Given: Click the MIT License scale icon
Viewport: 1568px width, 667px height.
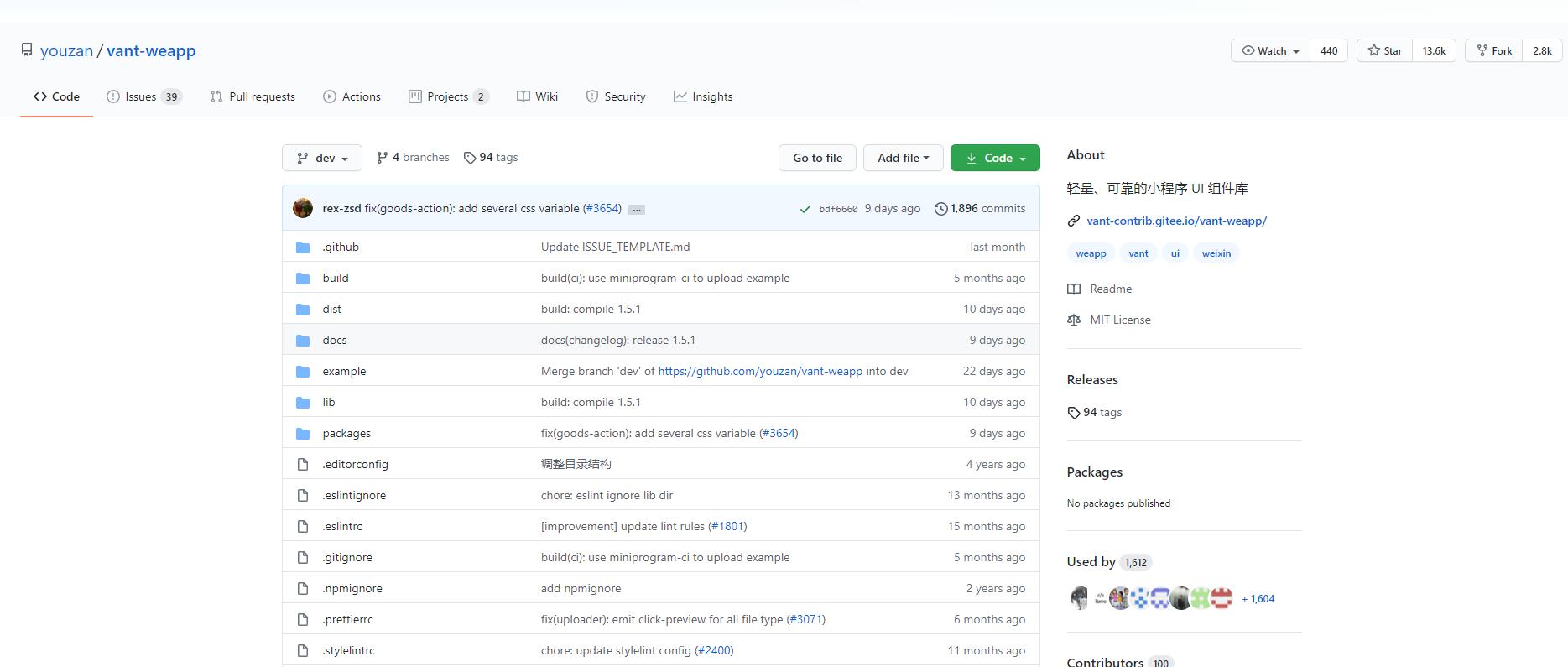Looking at the screenshot, I should pyautogui.click(x=1073, y=320).
